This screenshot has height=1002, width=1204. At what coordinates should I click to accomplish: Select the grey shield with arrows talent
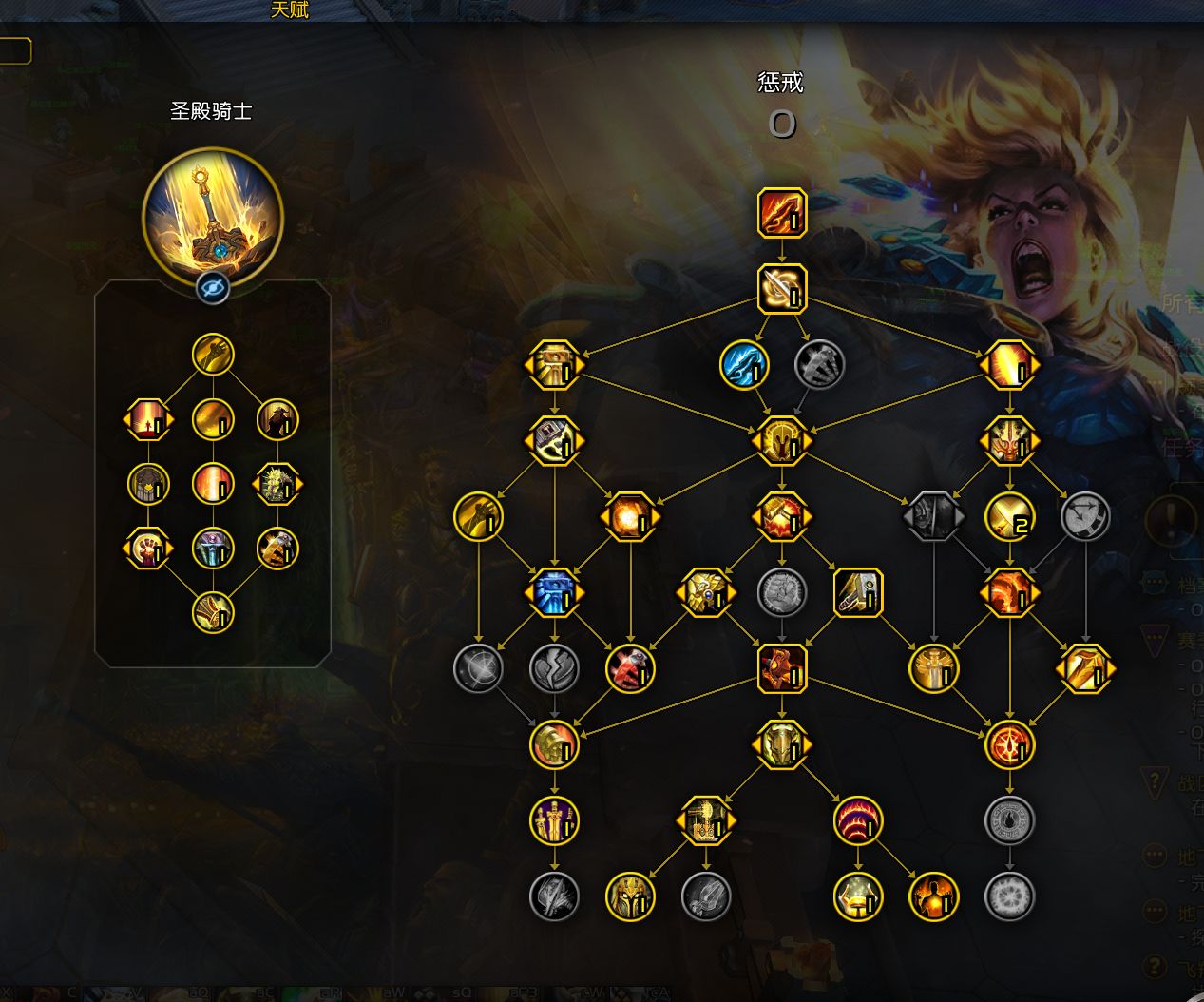[1085, 516]
